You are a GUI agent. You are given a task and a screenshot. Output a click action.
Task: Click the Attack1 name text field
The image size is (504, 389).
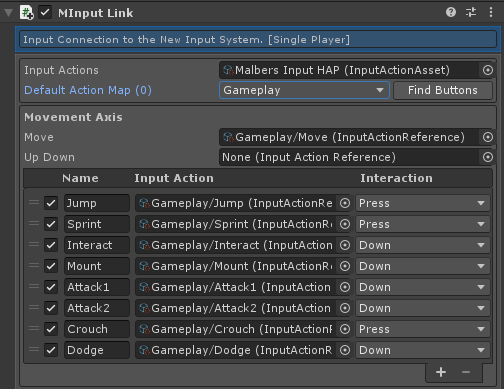click(x=97, y=287)
